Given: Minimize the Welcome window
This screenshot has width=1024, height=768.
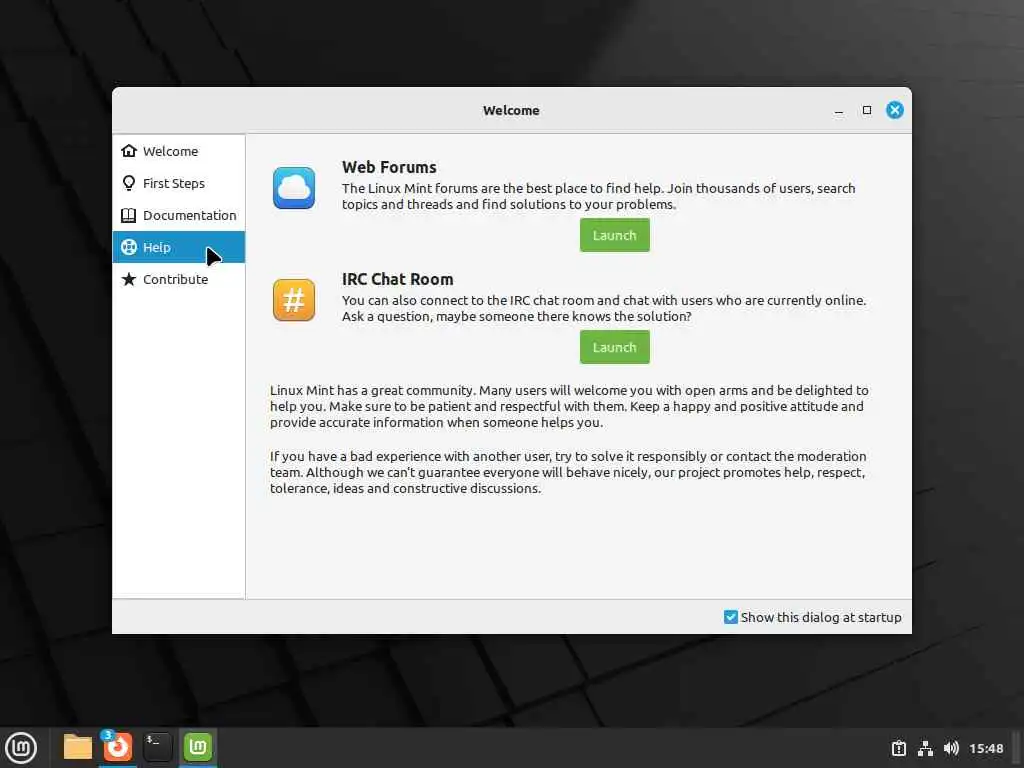Looking at the screenshot, I should pyautogui.click(x=839, y=110).
